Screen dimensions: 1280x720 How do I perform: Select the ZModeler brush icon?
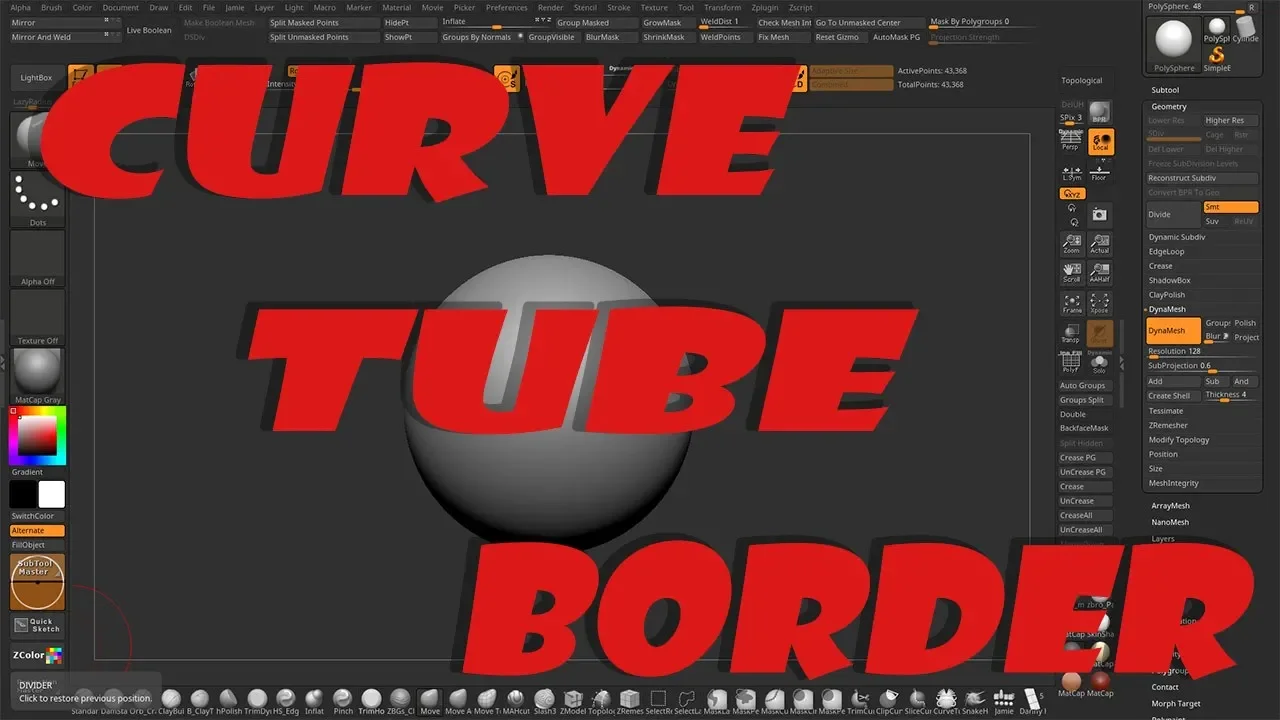coord(573,702)
